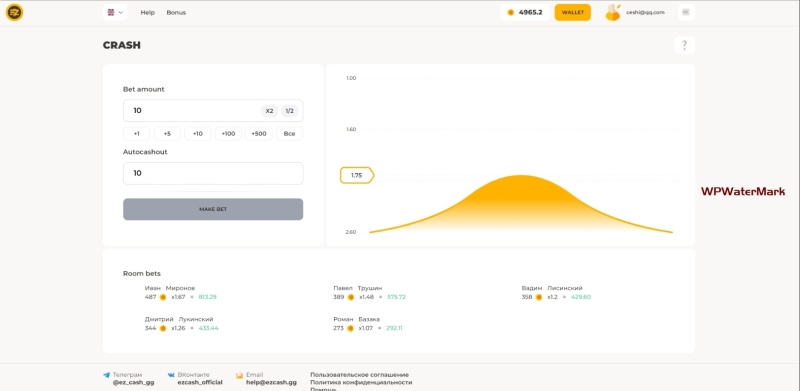800x391 pixels.
Task: Select player name Вадим Лисинский
Action: click(x=552, y=288)
